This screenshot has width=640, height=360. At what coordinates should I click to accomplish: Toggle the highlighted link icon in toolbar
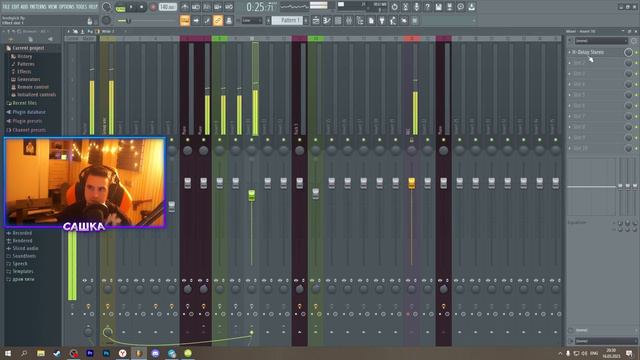218,20
